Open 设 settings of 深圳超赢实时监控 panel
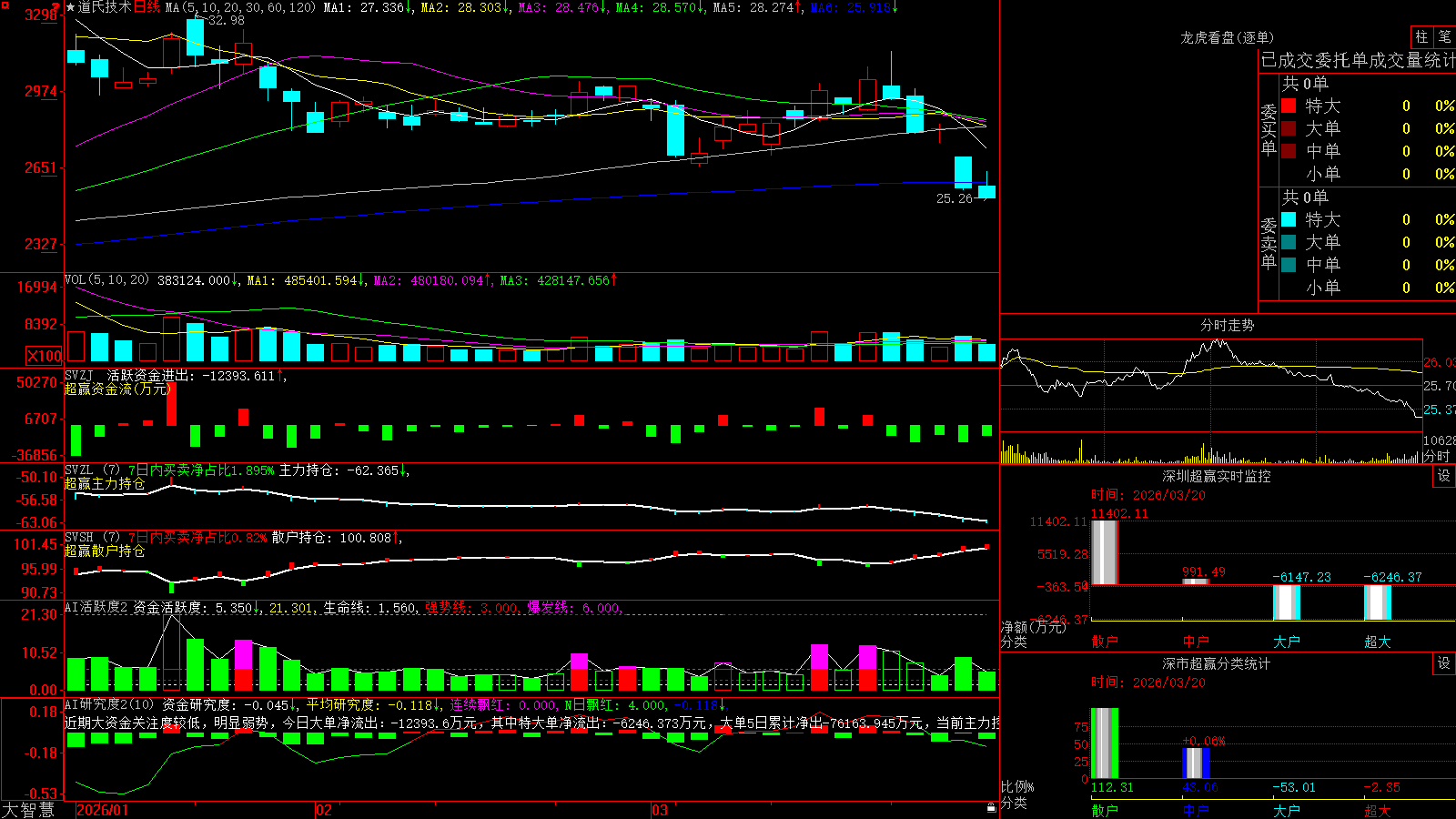Viewport: 1456px width, 819px height. coord(1444,476)
